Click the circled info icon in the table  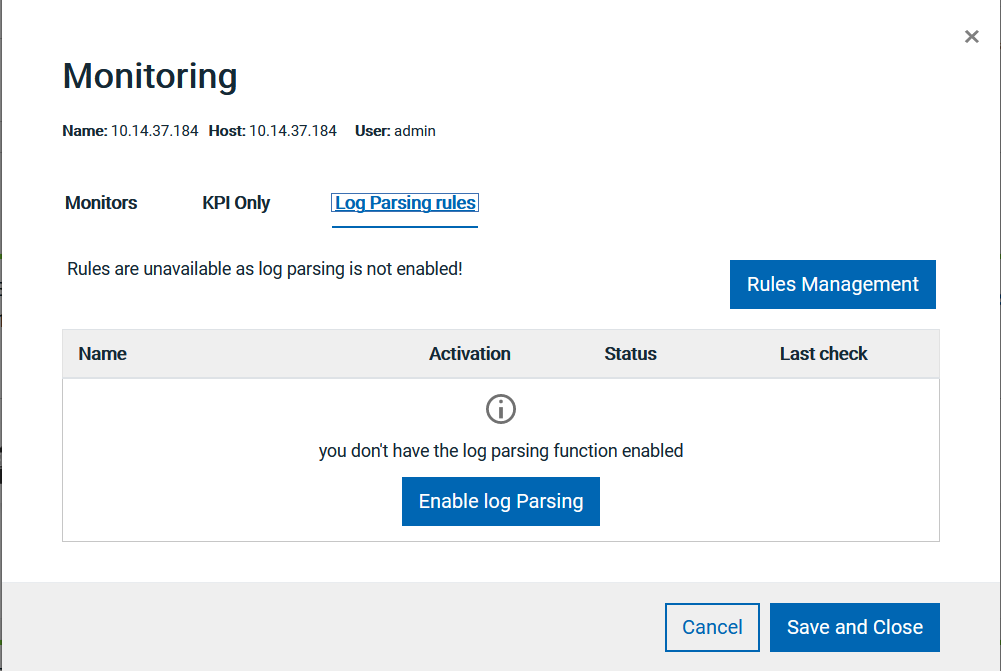tap(501, 409)
